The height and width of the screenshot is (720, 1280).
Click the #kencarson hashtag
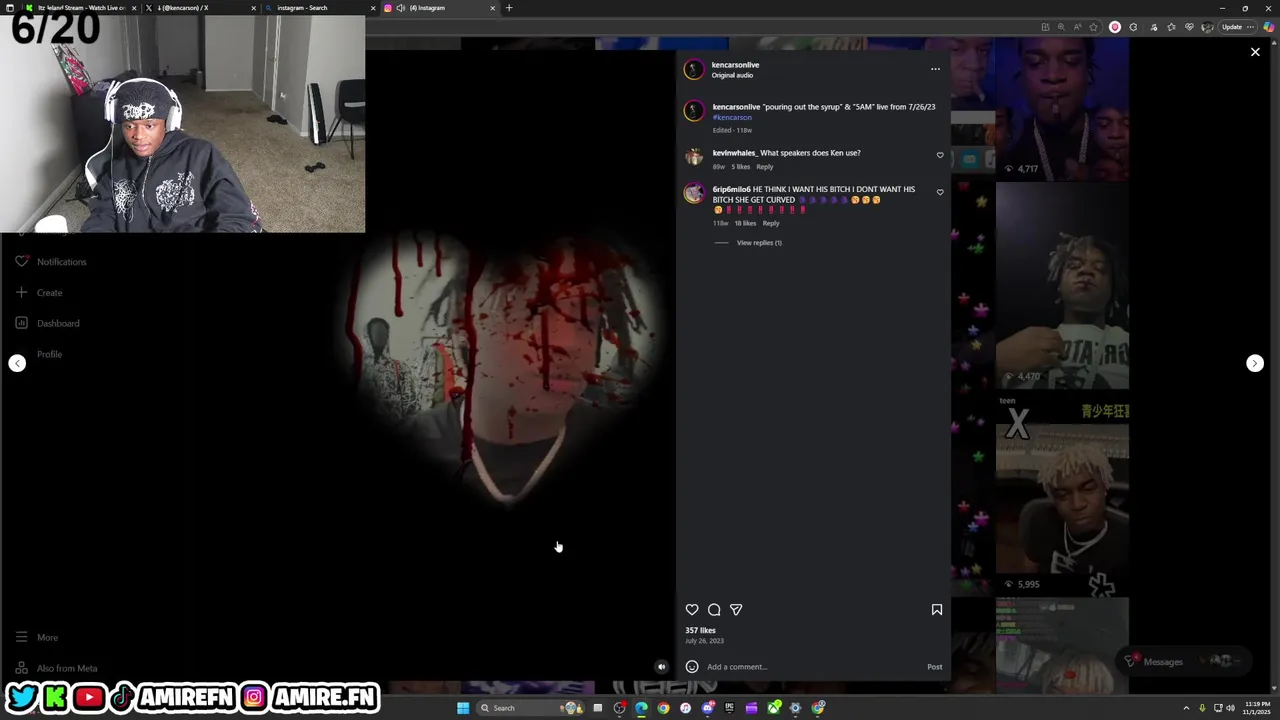pyautogui.click(x=732, y=118)
